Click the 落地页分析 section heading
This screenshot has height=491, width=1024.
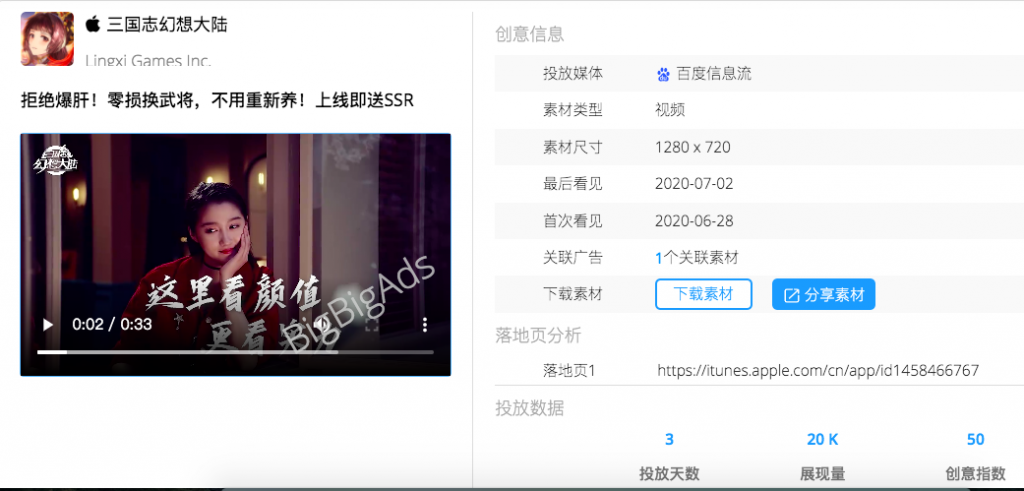pos(538,336)
